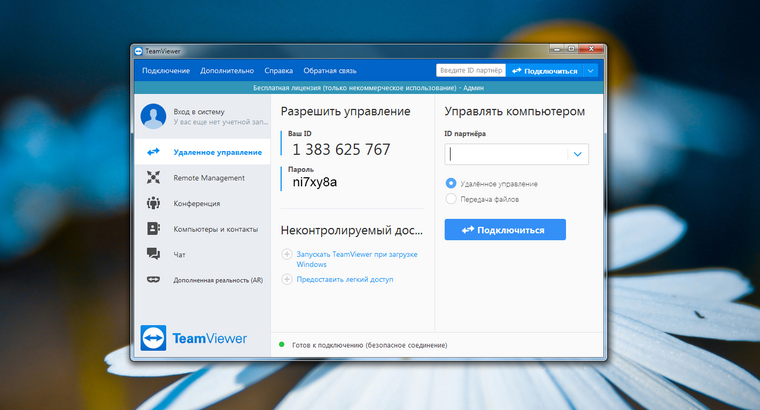
Task: Click plus icon next to Запускать TeamViewer при загрузке
Action: click(x=287, y=254)
